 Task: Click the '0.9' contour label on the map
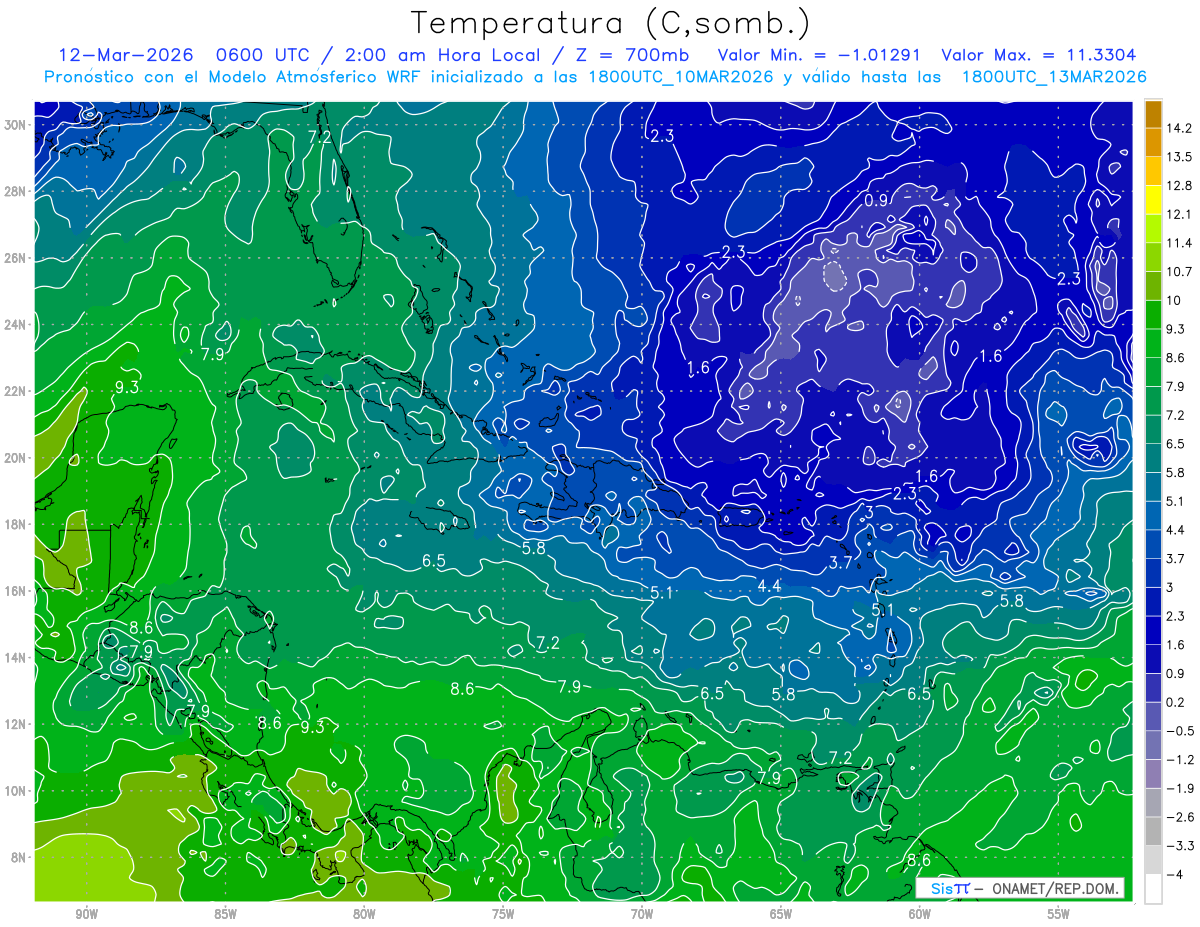coord(877,200)
